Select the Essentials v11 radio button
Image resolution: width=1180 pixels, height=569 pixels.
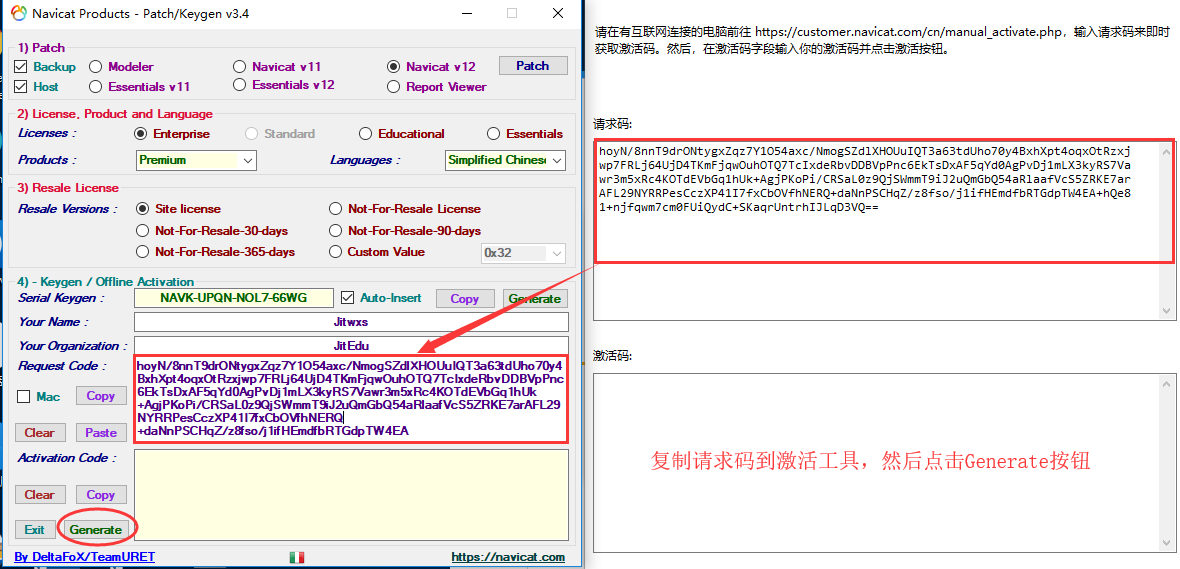[96, 87]
